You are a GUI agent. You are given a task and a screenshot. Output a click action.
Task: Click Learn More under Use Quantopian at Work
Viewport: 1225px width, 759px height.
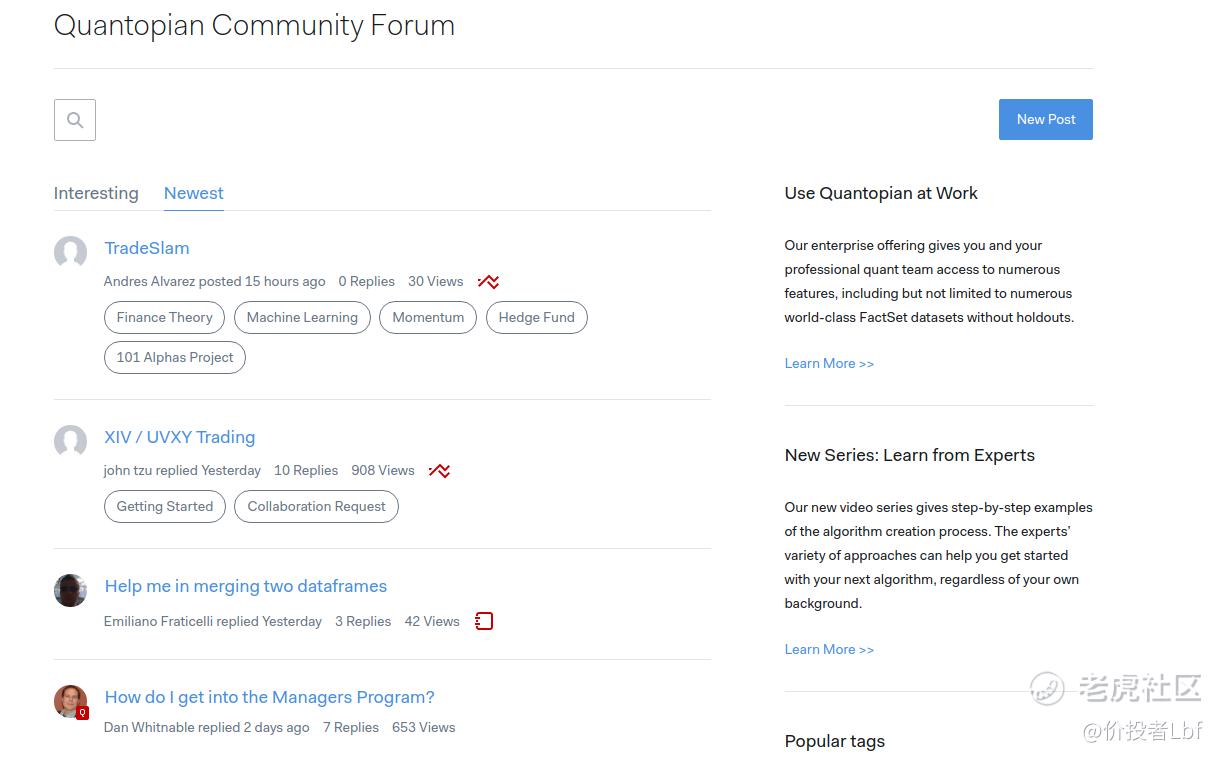tap(829, 363)
